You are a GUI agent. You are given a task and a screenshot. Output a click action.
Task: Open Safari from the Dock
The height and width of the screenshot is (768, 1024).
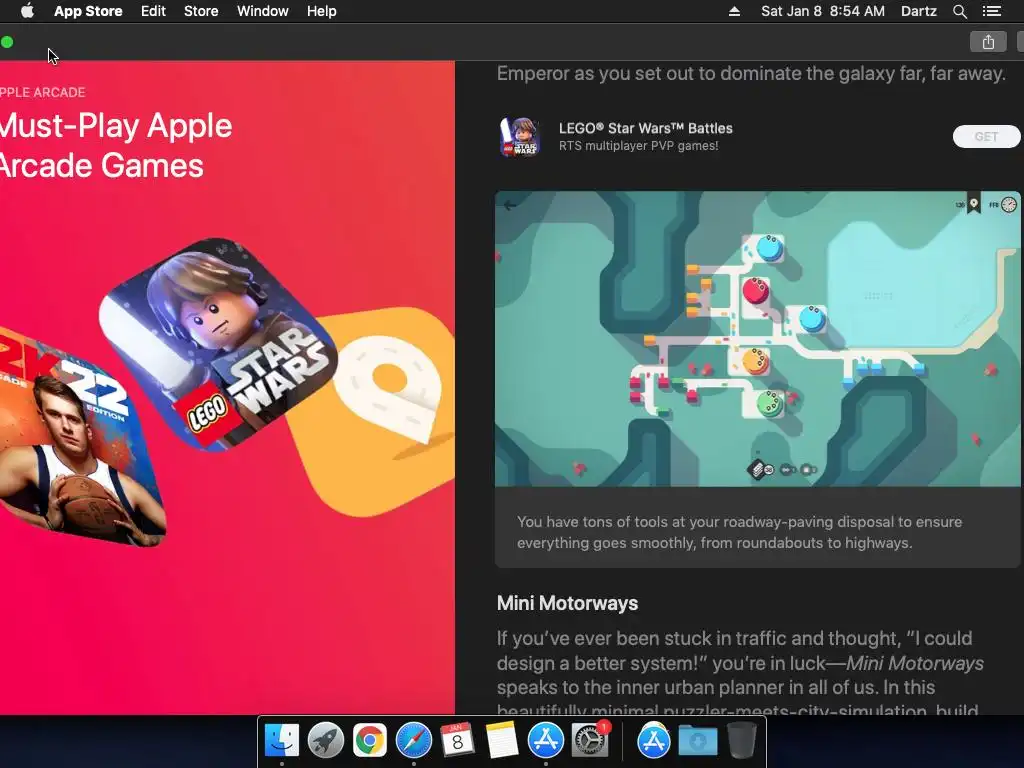[x=413, y=740]
